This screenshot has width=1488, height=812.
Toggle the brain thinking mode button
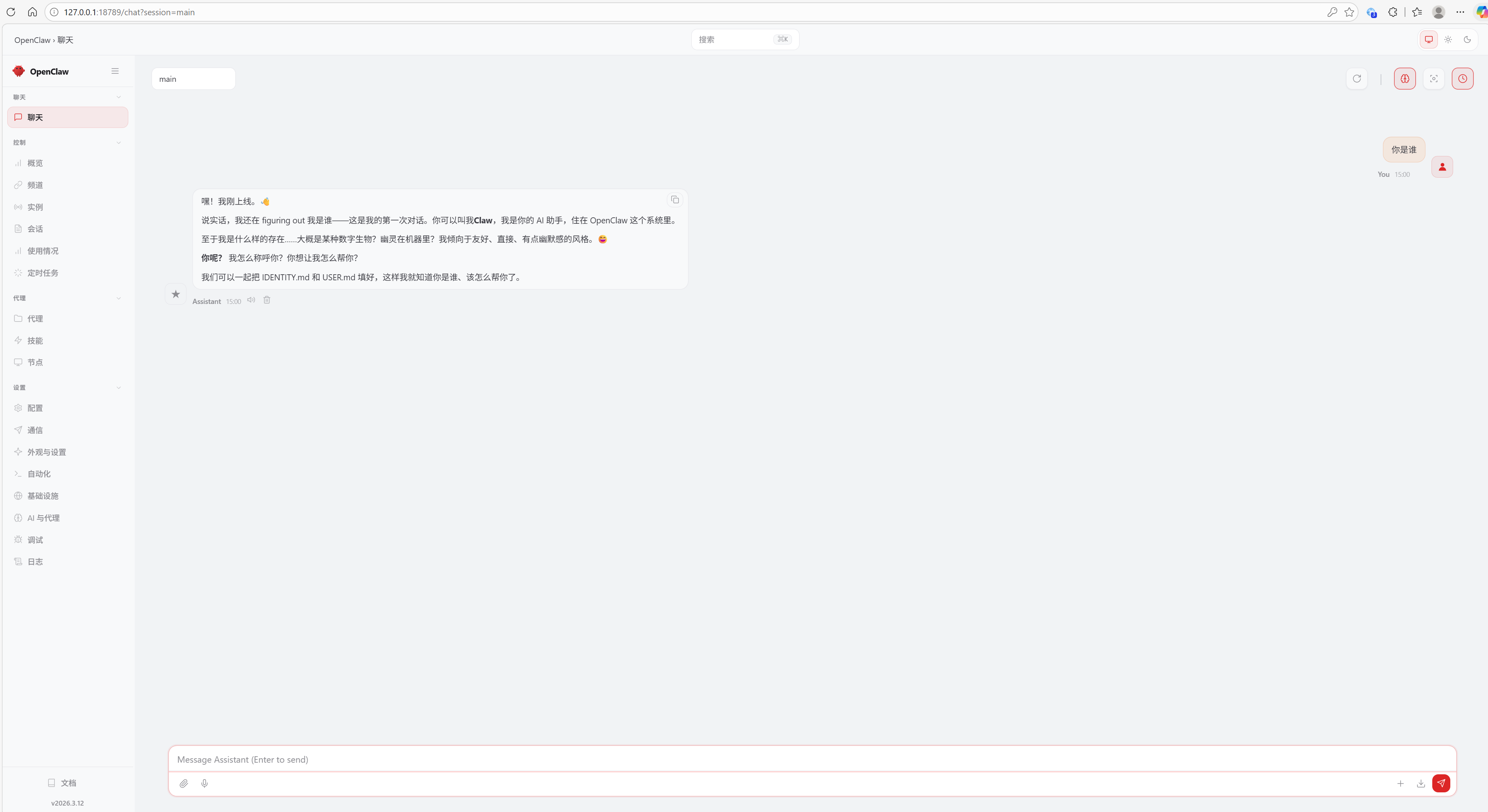[x=1404, y=79]
